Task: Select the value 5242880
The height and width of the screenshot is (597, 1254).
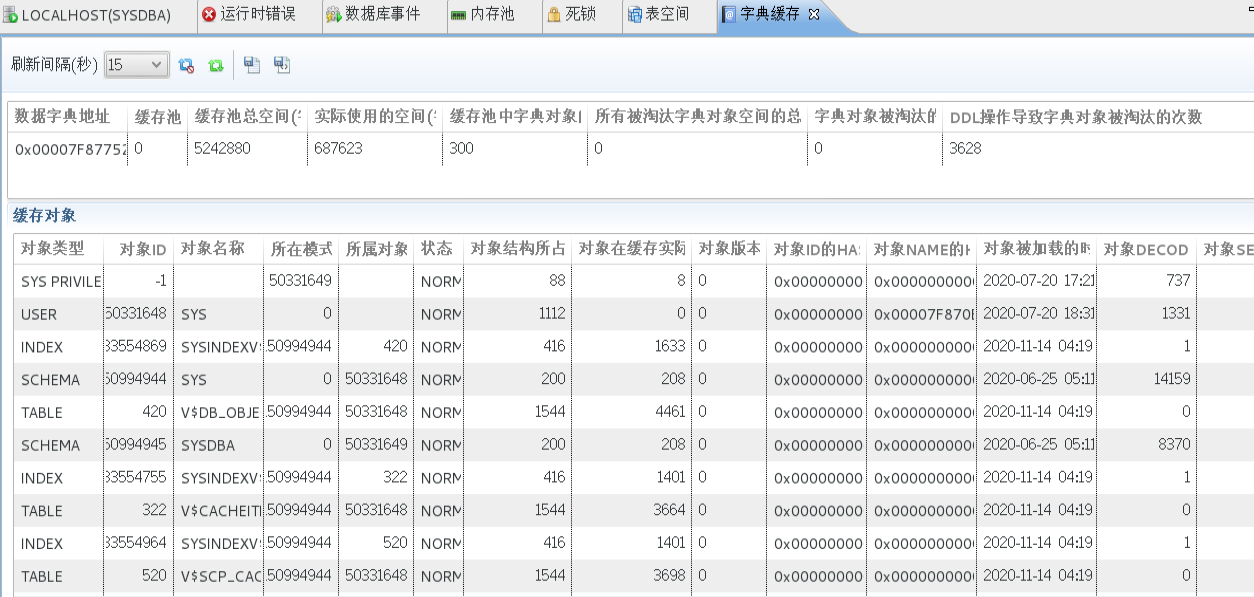Action: coord(222,148)
